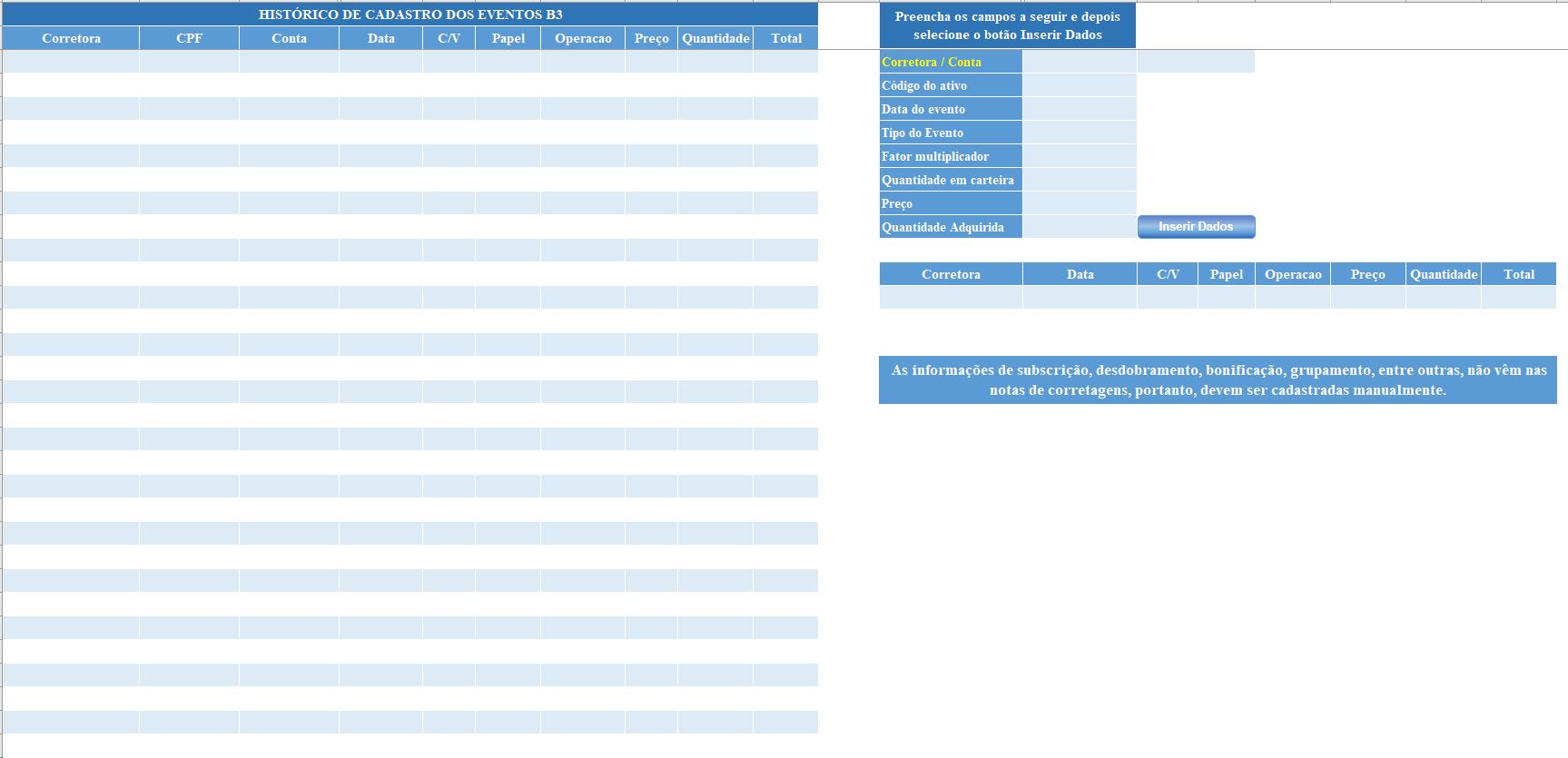Image resolution: width=1568 pixels, height=758 pixels.
Task: Click the Quantidade header in the preview table
Action: pos(1444,274)
